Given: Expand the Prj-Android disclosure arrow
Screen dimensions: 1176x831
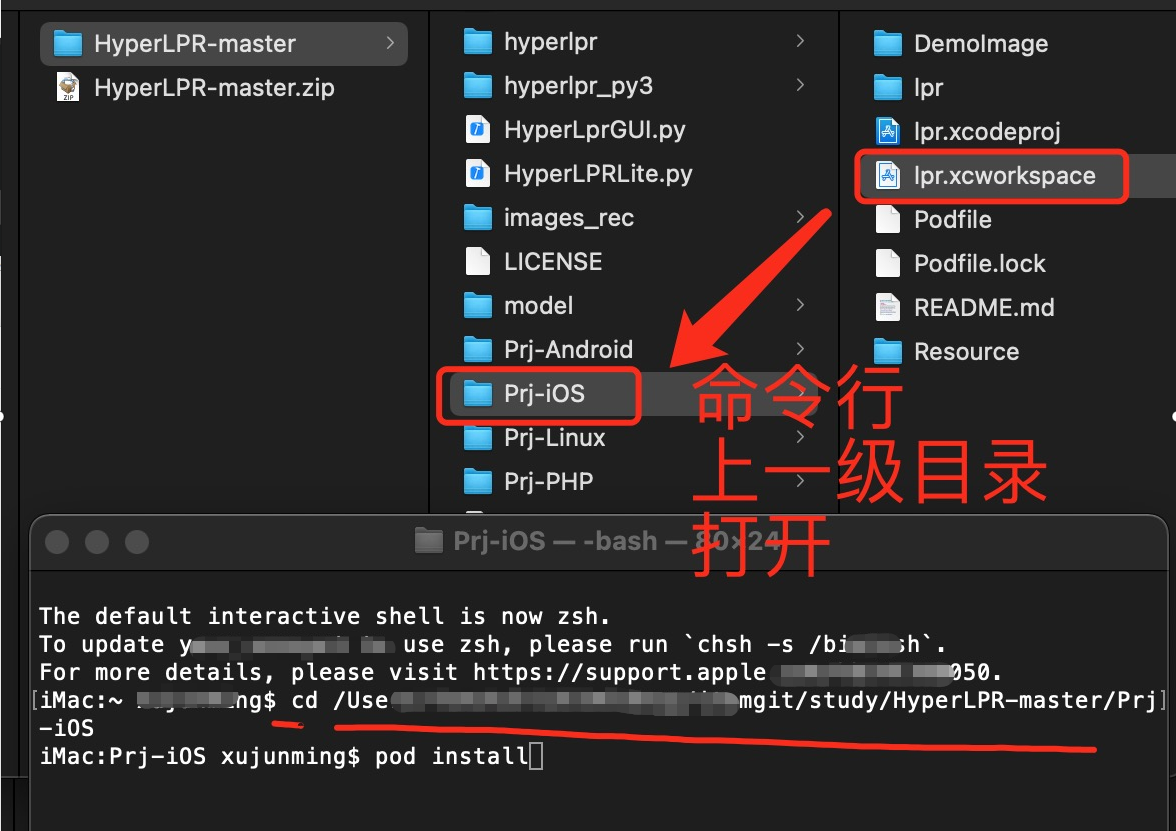Looking at the screenshot, I should pos(800,349).
